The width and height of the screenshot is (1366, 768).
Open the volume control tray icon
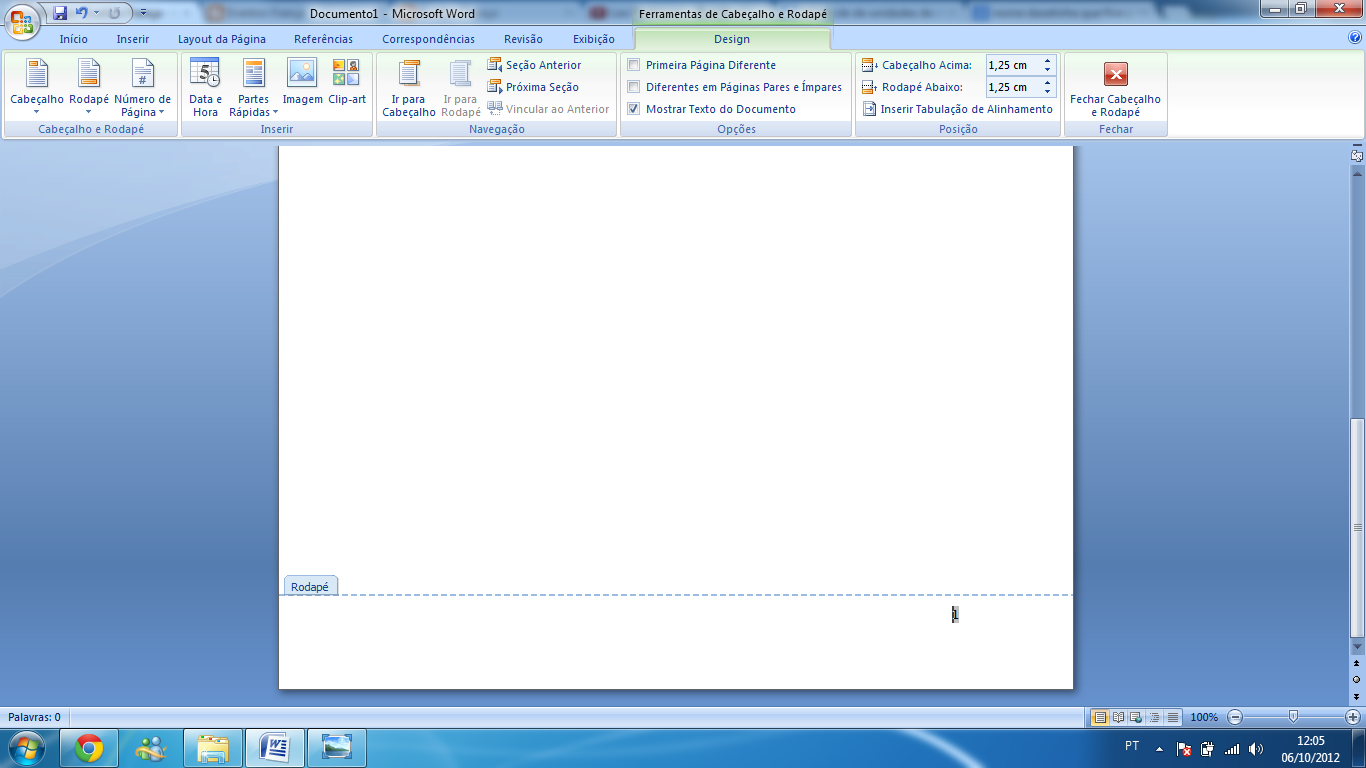click(1256, 748)
